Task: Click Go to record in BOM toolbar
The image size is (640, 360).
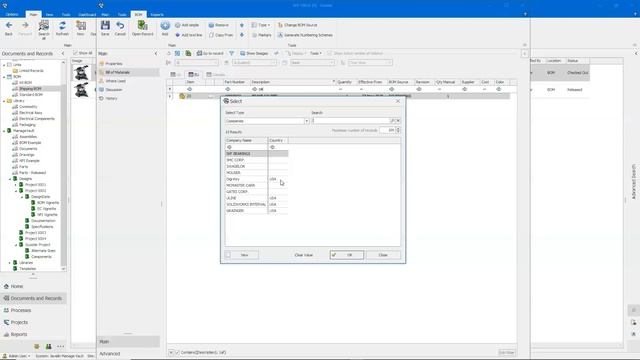Action: coord(210,53)
